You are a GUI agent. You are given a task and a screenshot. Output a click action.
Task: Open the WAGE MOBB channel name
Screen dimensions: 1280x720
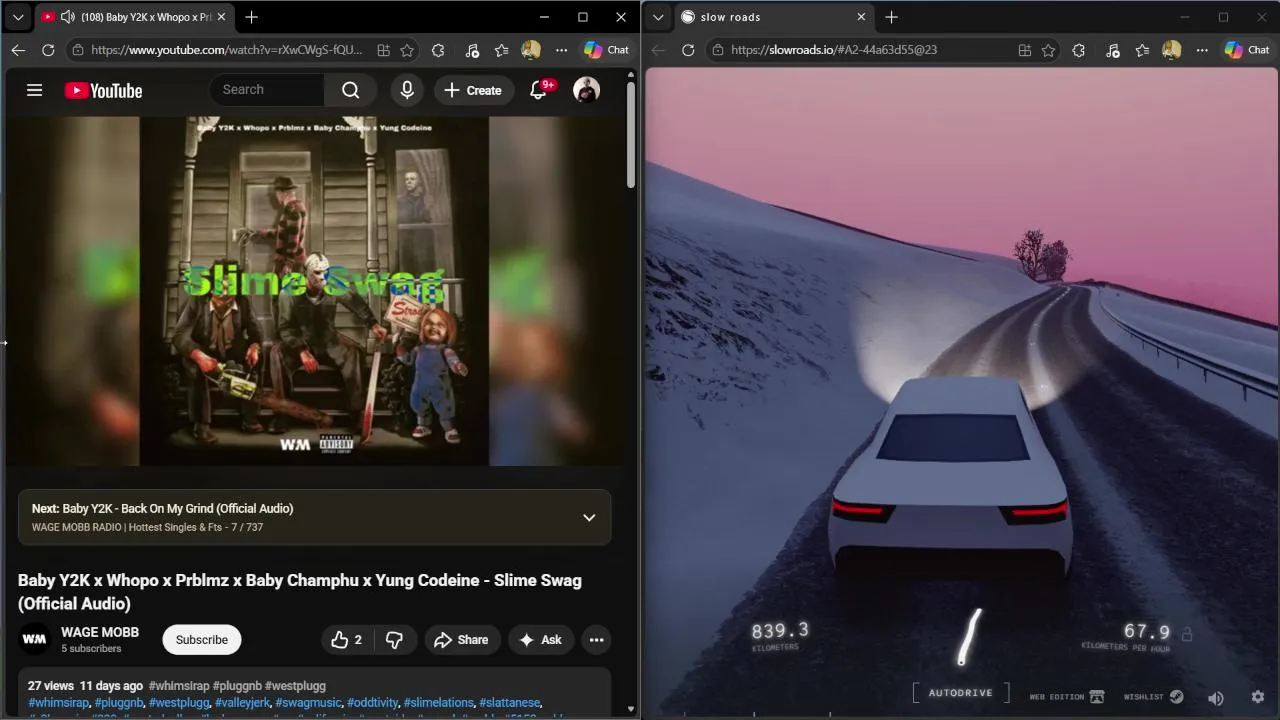click(100, 632)
